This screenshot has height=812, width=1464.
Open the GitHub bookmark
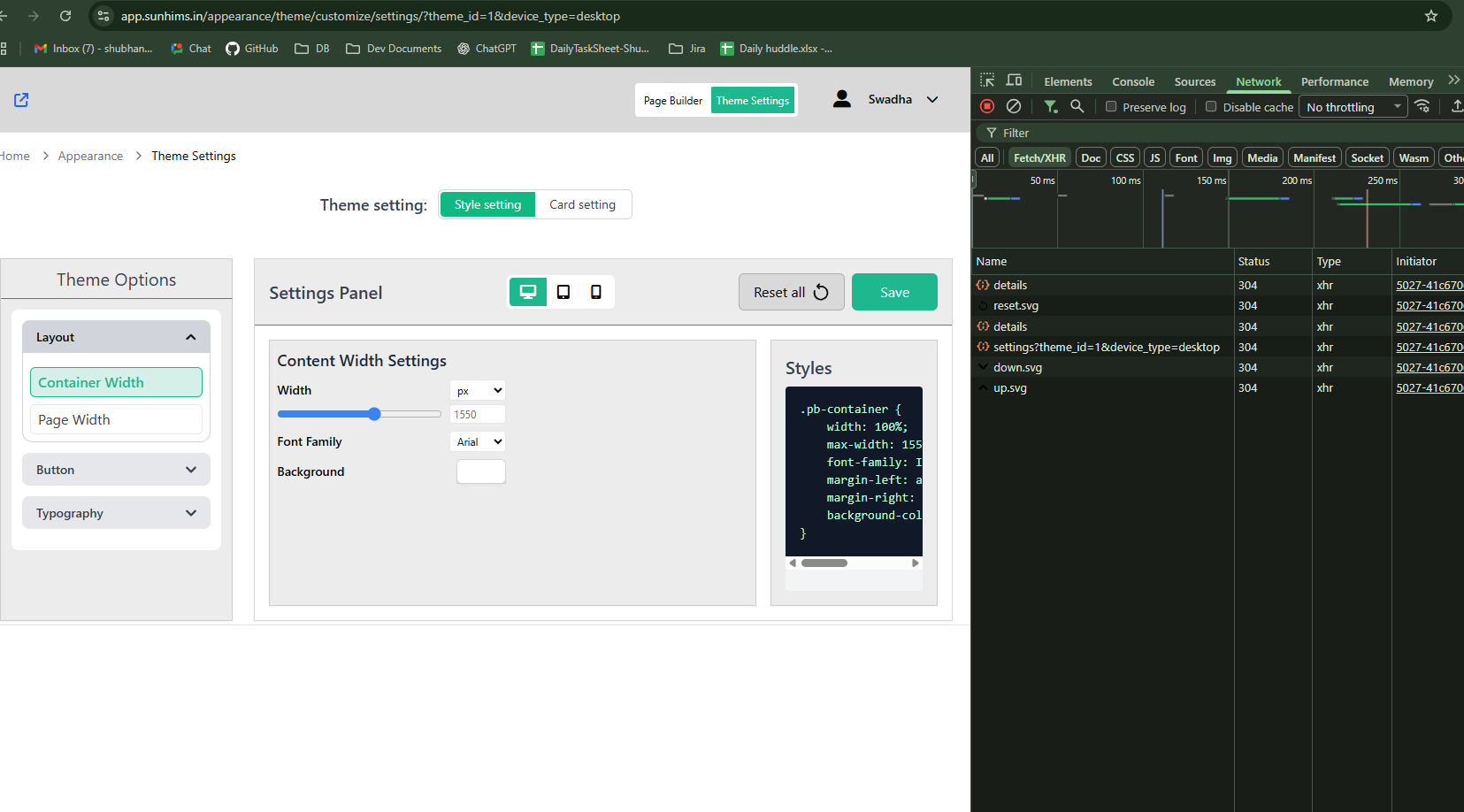click(252, 49)
